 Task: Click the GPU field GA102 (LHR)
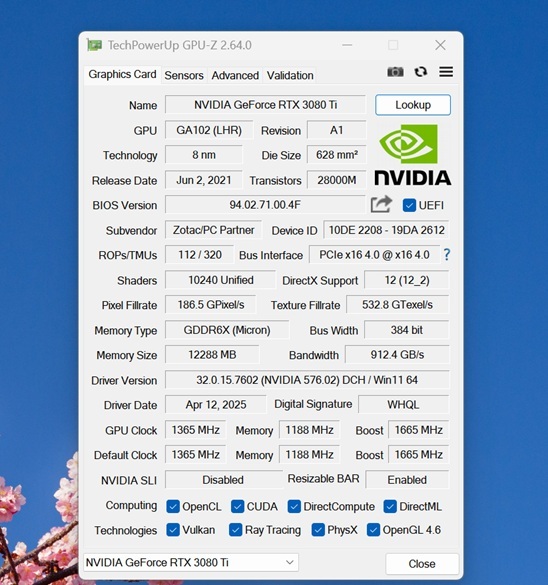pyautogui.click(x=209, y=130)
